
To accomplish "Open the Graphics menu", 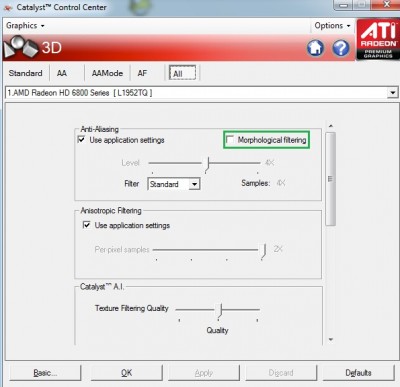I will pos(25,26).
